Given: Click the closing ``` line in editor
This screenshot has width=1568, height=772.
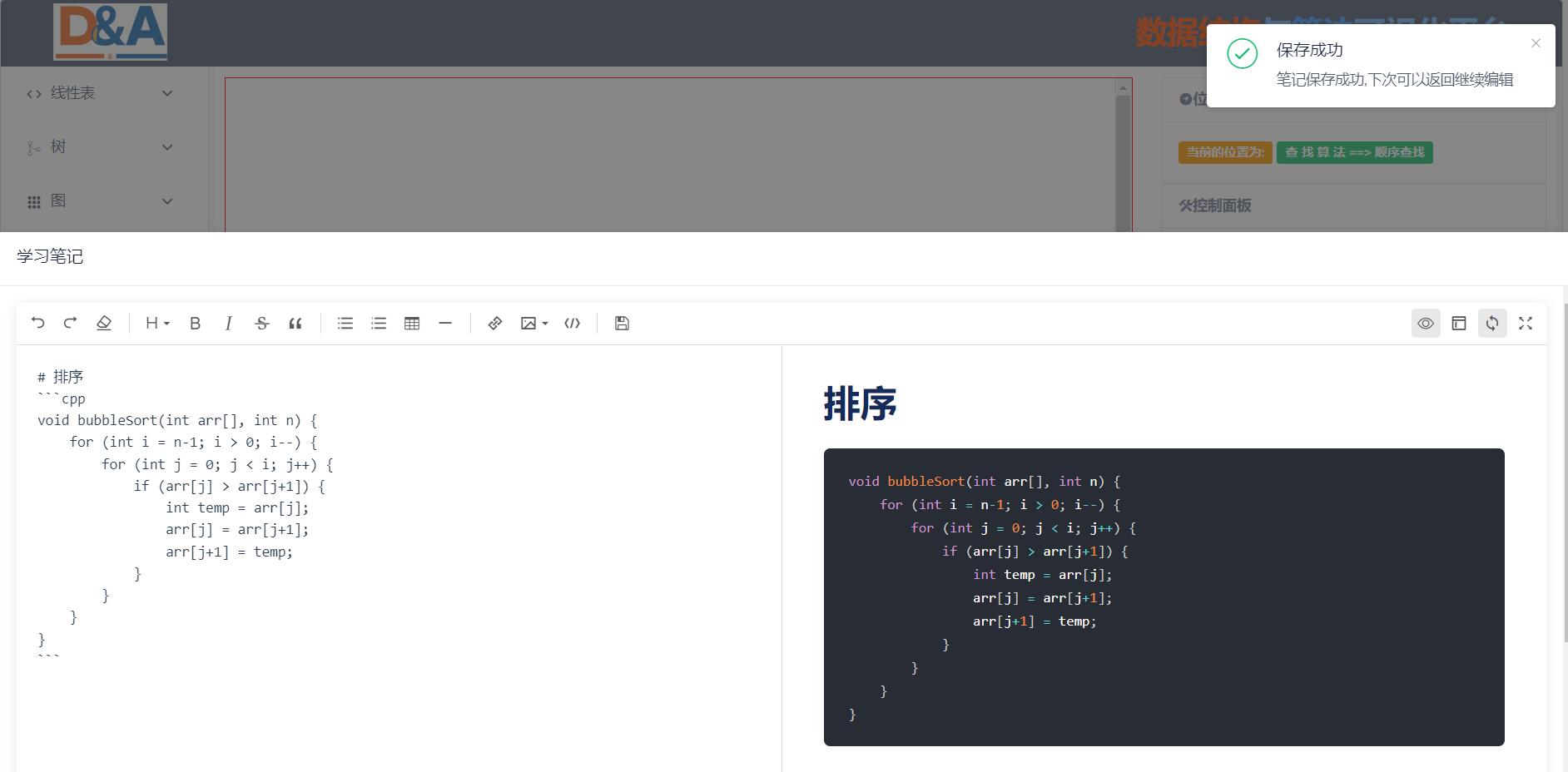Looking at the screenshot, I should (x=48, y=657).
